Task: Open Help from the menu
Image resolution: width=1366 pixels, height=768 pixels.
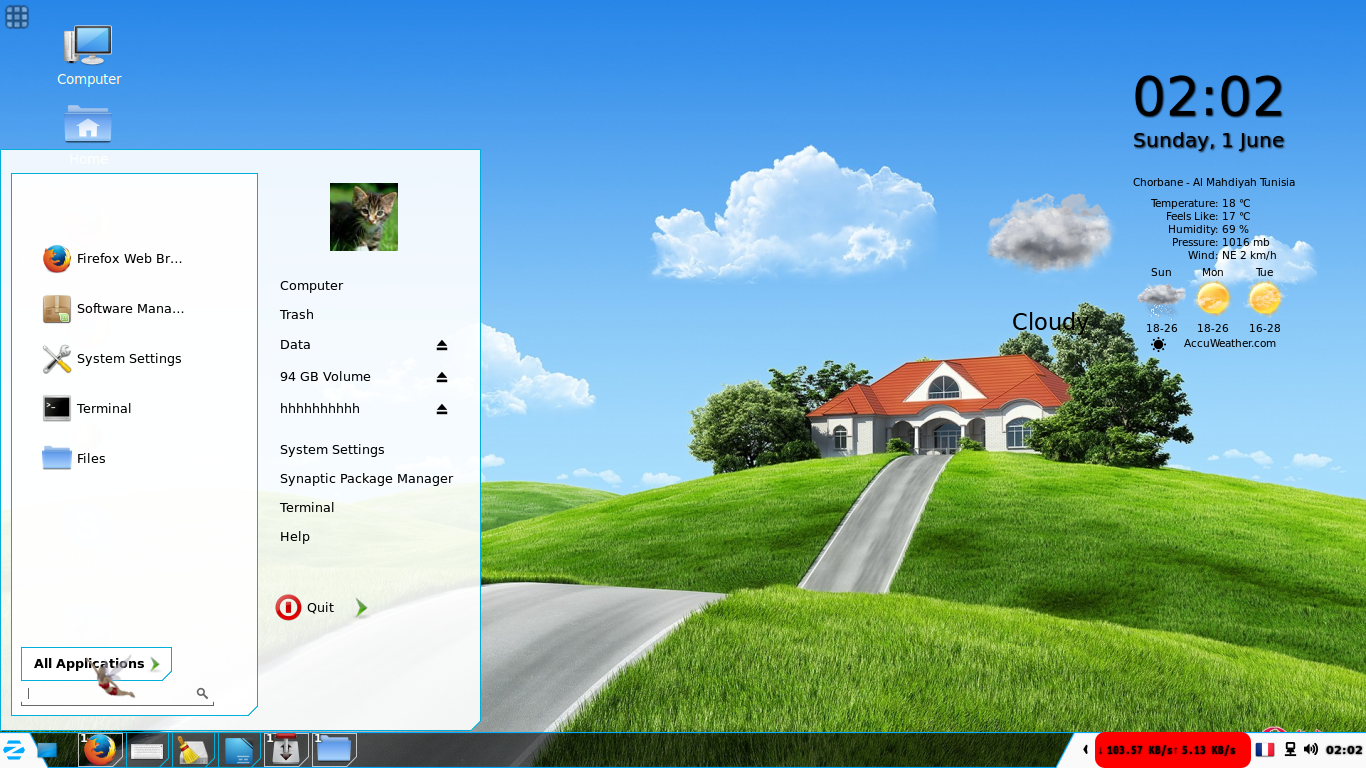Action: (x=295, y=537)
